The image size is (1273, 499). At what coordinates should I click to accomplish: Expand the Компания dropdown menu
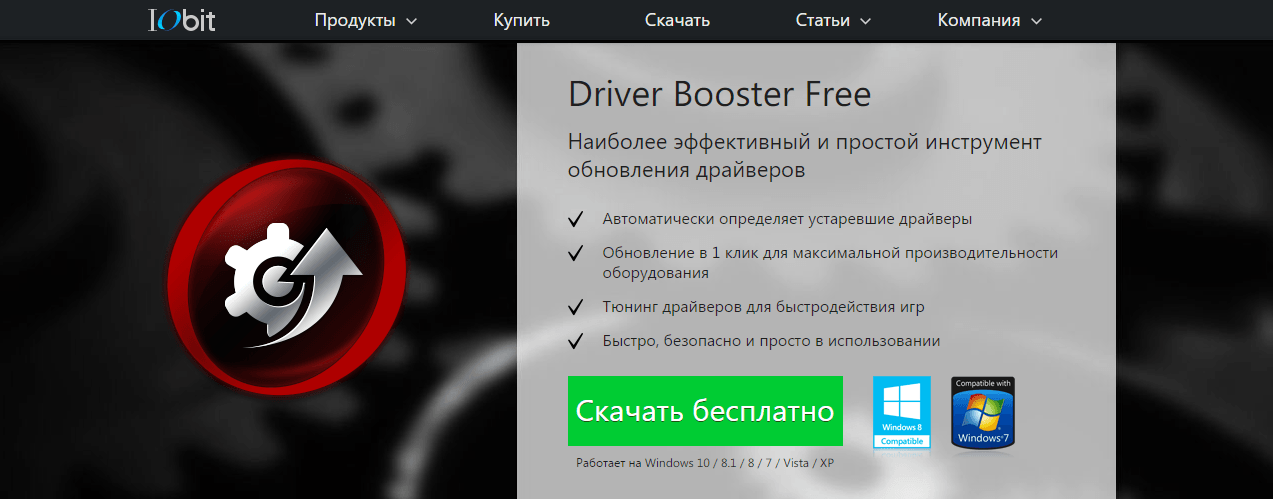click(x=990, y=20)
